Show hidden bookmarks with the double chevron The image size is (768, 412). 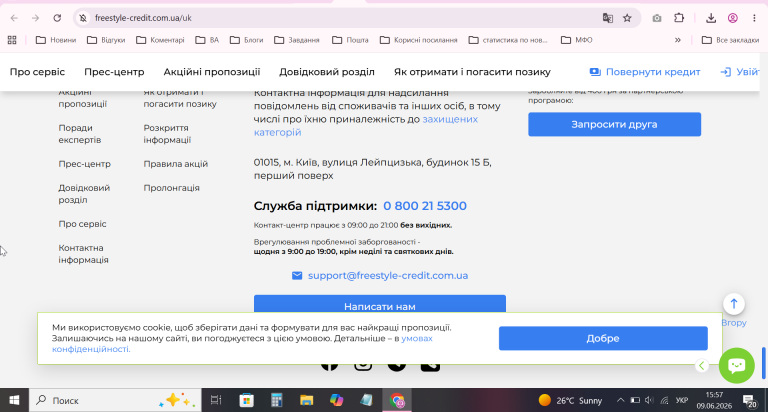click(x=678, y=40)
